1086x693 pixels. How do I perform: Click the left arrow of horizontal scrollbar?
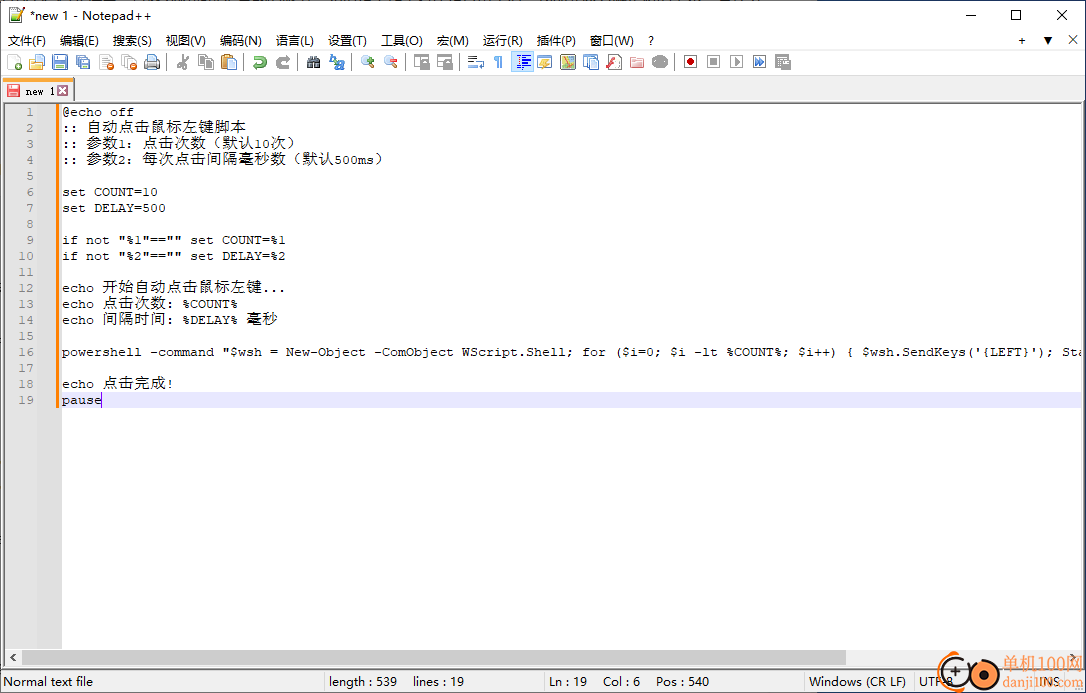(x=13, y=657)
